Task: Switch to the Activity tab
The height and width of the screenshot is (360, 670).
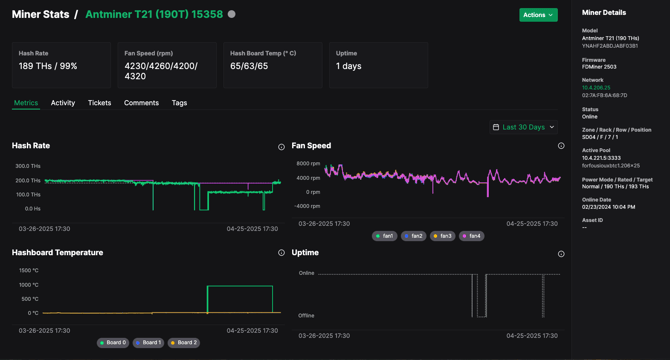Action: point(63,103)
